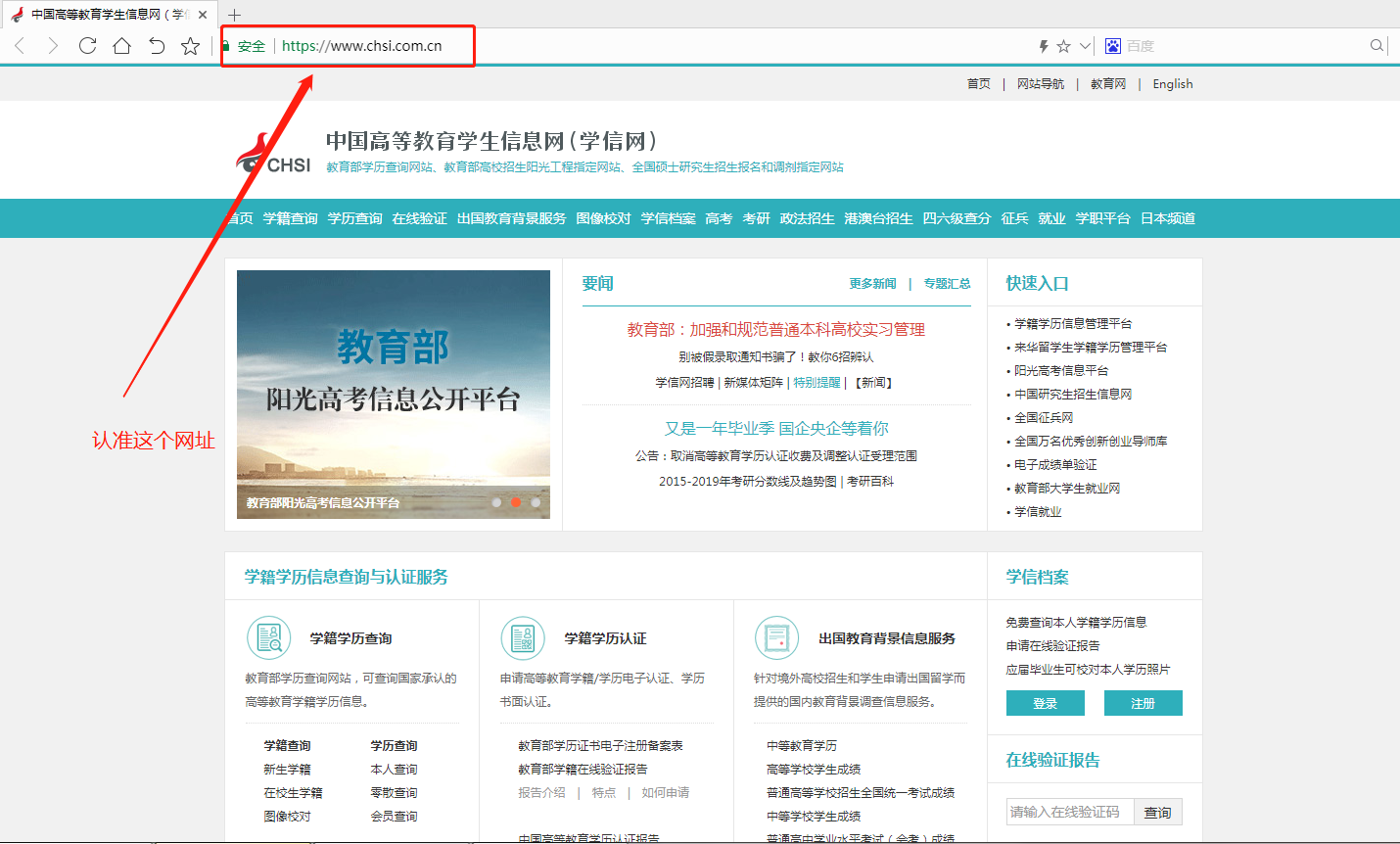The width and height of the screenshot is (1400, 844).
Task: Open 教育部学历证书电子注册备案表 link
Action: 601,746
